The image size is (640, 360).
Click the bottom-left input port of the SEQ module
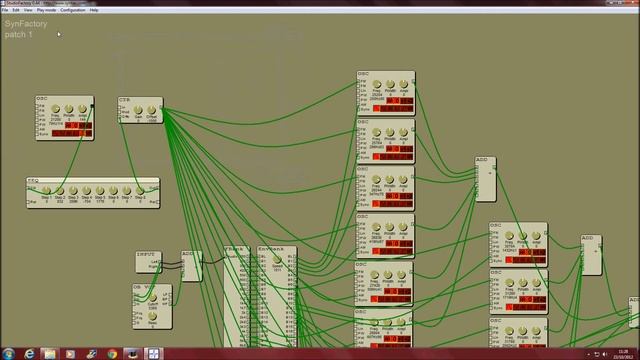[x=29, y=202]
